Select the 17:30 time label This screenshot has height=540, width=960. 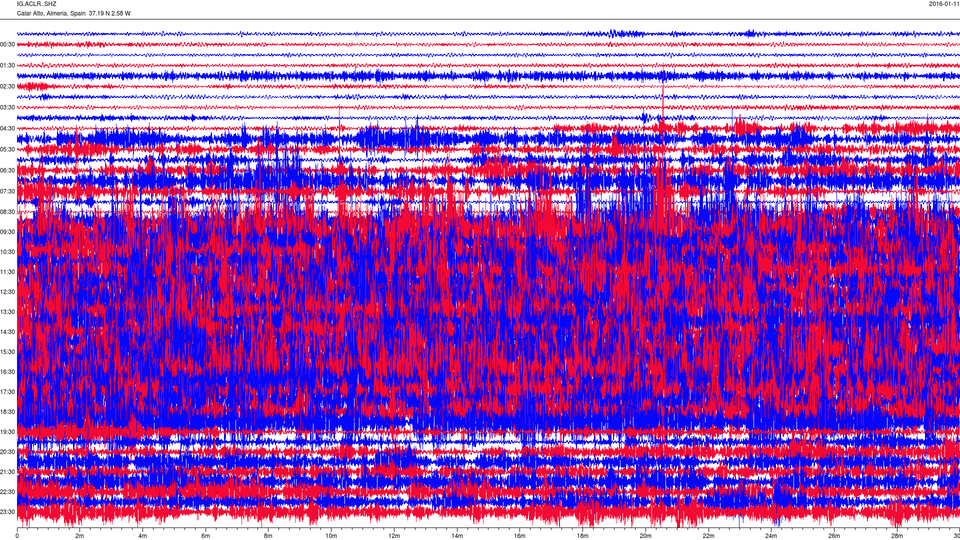[x=7, y=392]
